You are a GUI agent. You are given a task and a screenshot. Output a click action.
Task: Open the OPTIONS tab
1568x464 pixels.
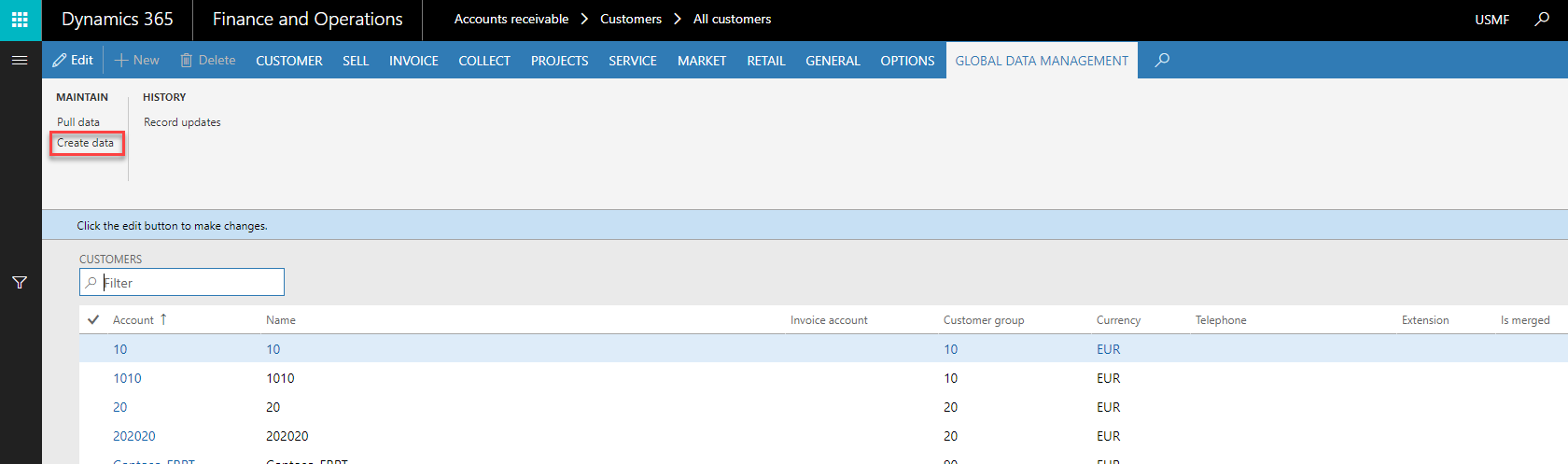point(907,61)
